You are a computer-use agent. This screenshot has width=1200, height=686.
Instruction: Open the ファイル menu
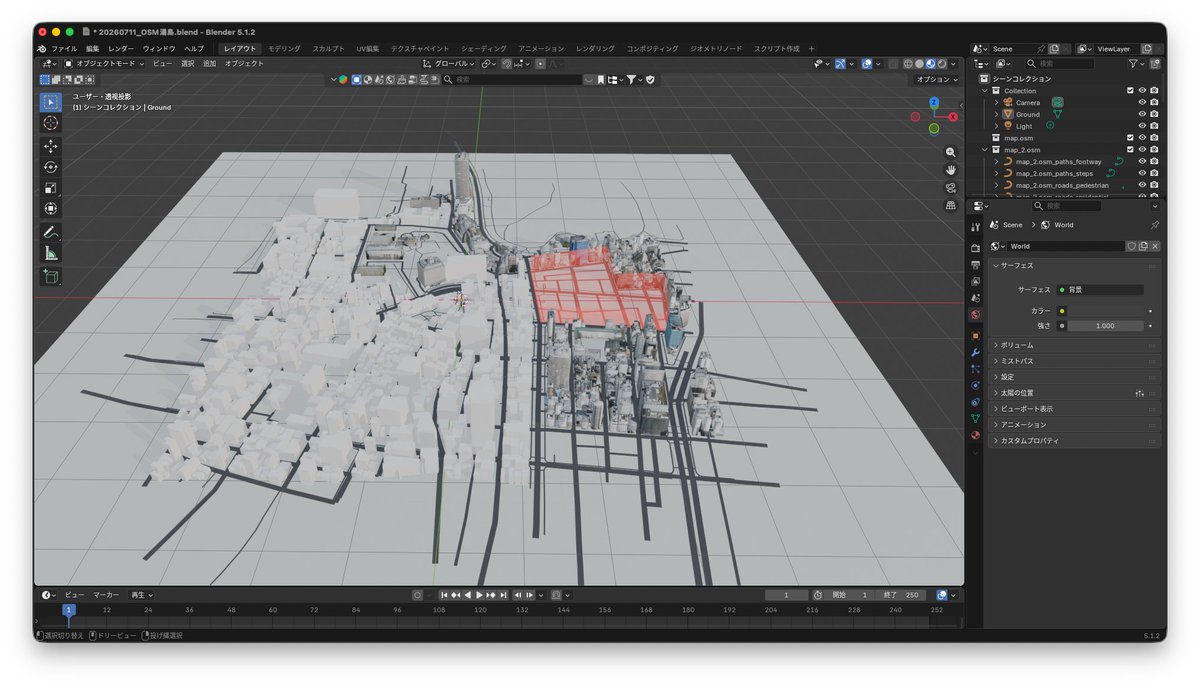click(x=64, y=48)
